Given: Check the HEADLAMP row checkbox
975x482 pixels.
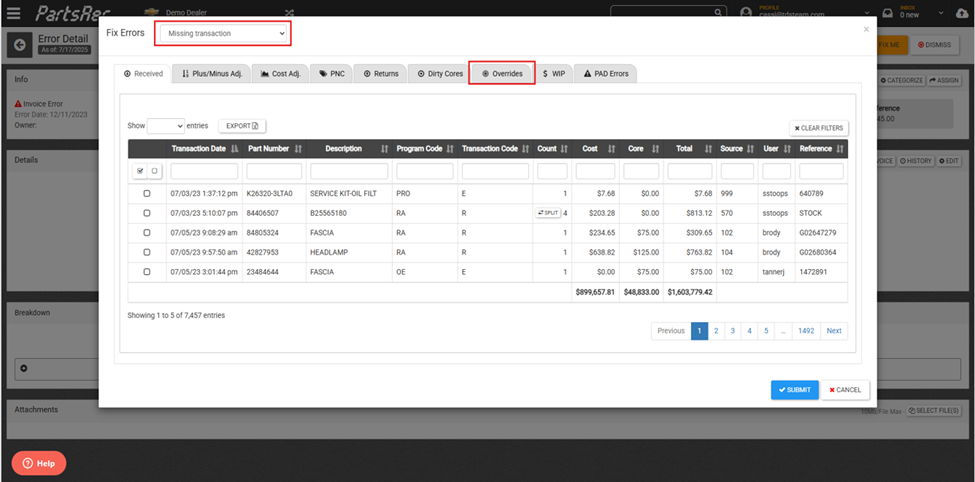Looking at the screenshot, I should (147, 252).
